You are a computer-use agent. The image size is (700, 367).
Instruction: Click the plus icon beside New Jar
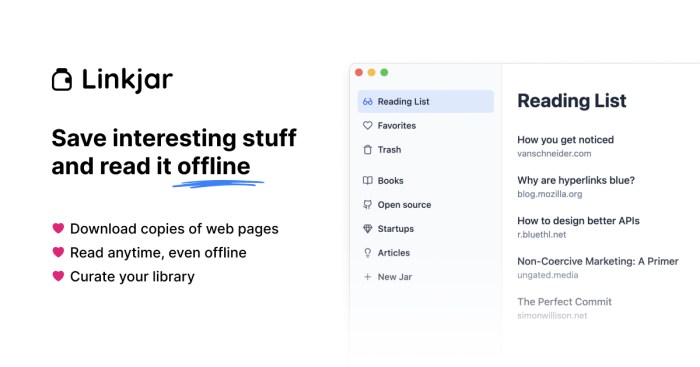(367, 277)
